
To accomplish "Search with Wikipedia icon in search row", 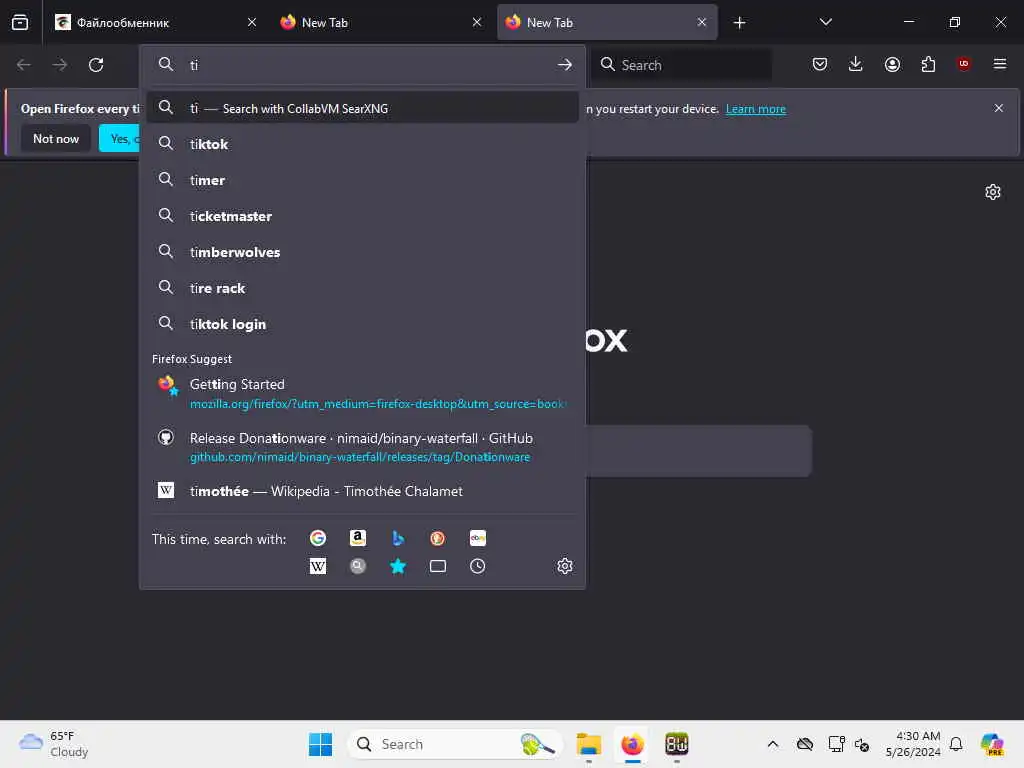I will [318, 566].
